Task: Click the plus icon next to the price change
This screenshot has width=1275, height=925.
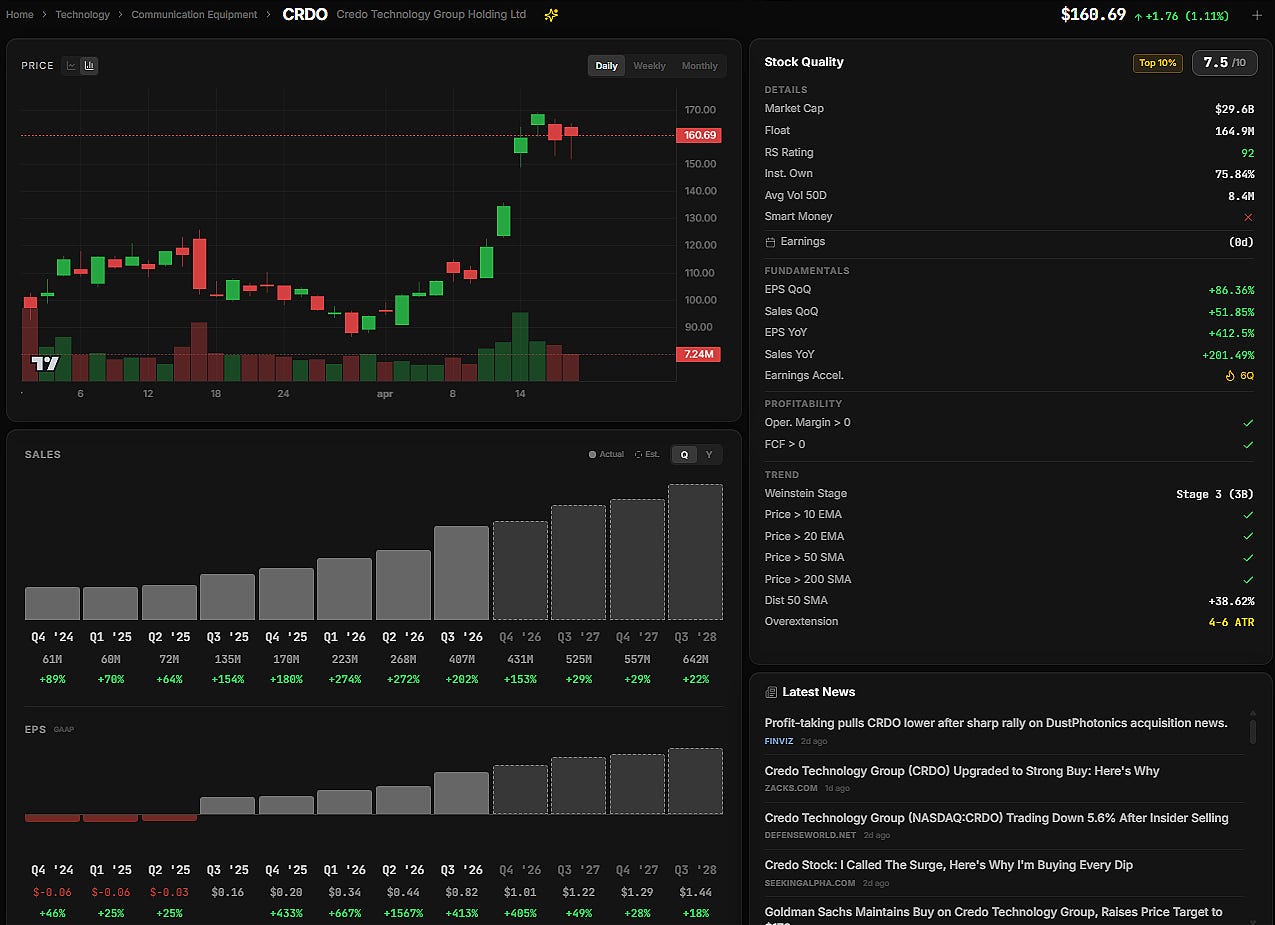Action: tap(1257, 15)
